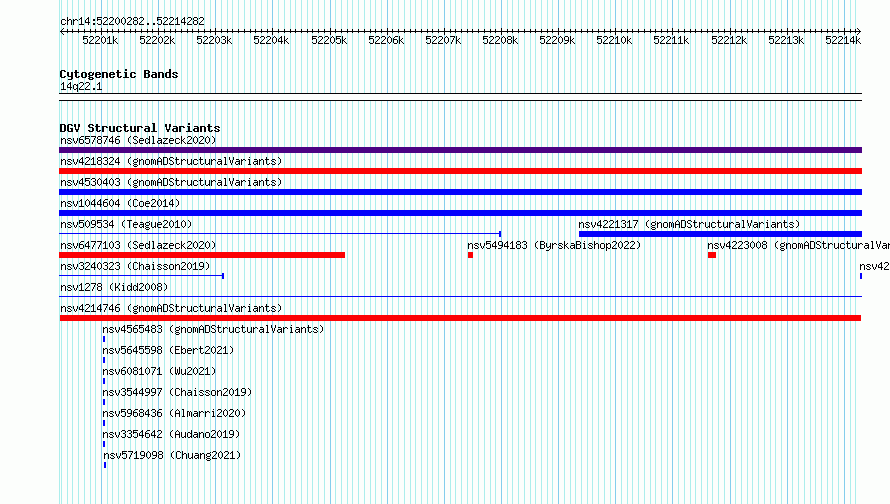This screenshot has width=890, height=504.
Task: Click the small red nsv5494183 marker
Action: [471, 255]
